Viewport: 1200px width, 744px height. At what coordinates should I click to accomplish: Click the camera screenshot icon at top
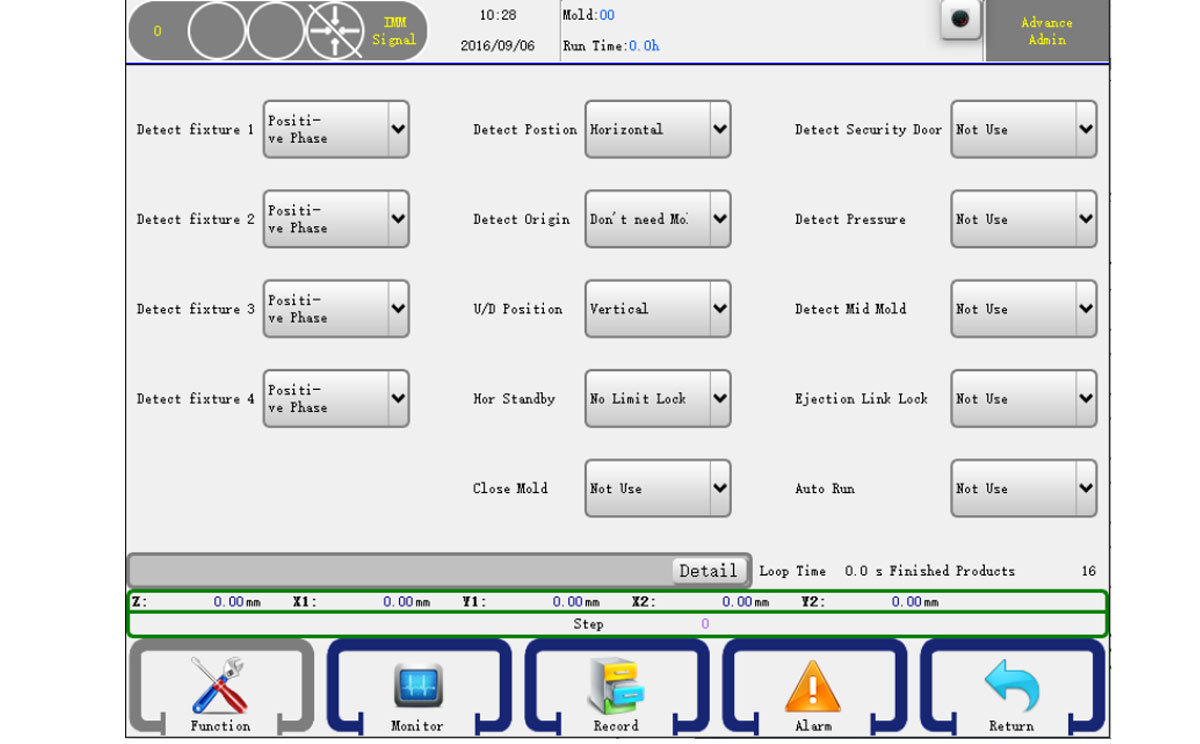(960, 21)
